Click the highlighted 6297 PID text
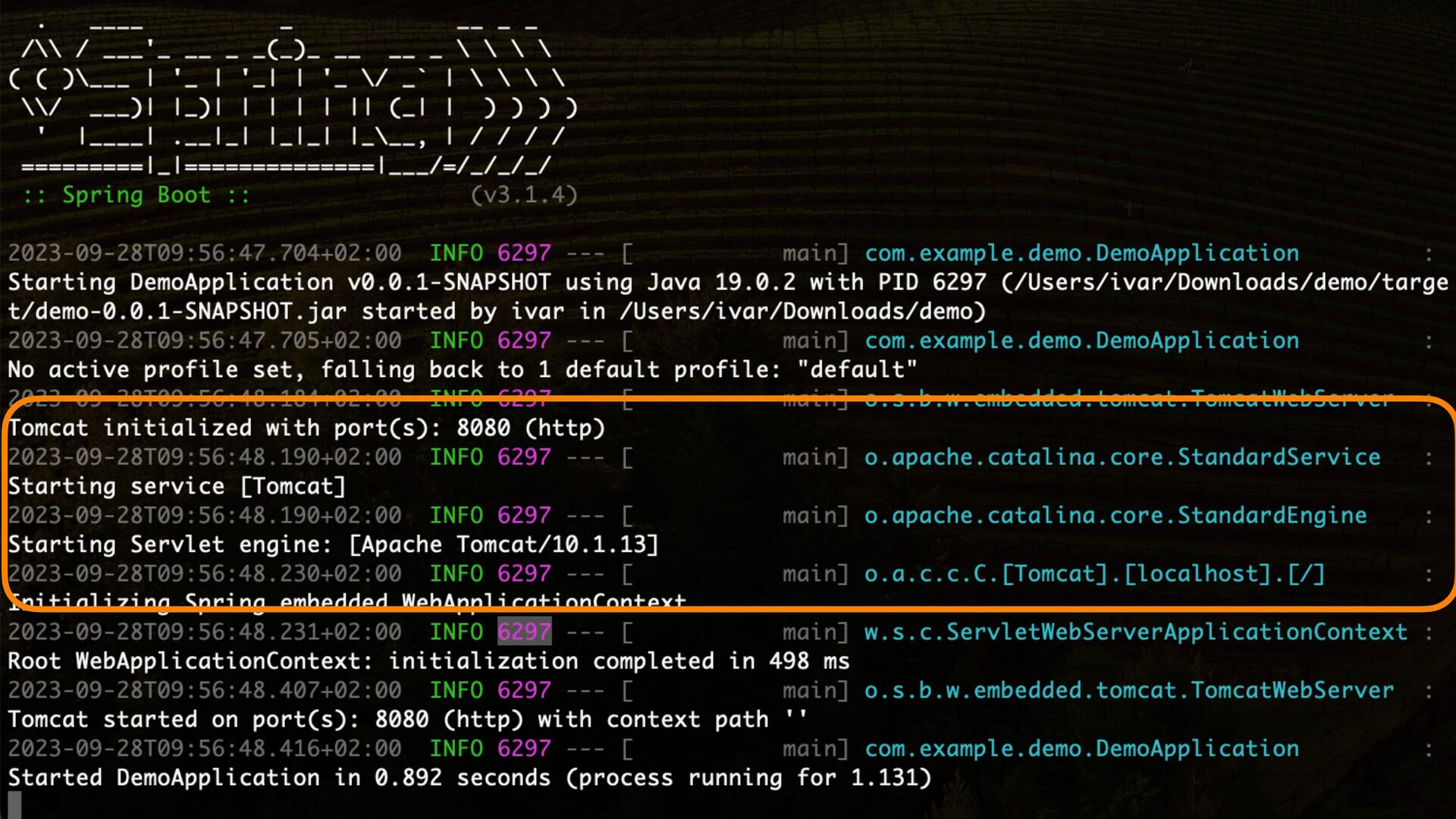 click(524, 632)
